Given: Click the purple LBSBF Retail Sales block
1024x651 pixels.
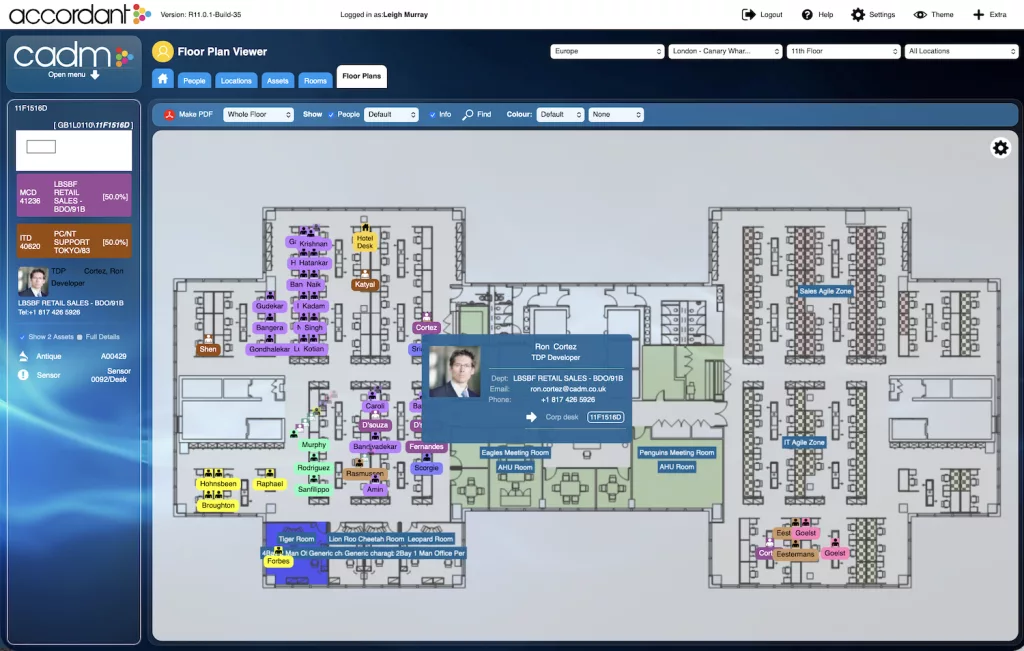Looking at the screenshot, I should (x=74, y=195).
